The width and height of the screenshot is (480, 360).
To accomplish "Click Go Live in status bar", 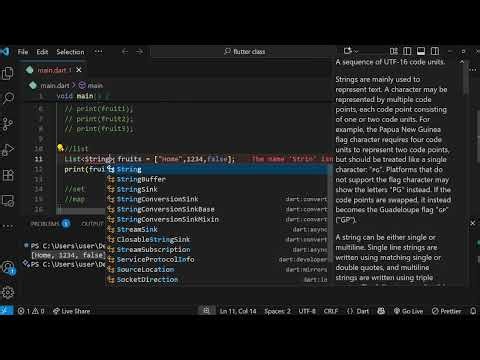I will click(408, 311).
